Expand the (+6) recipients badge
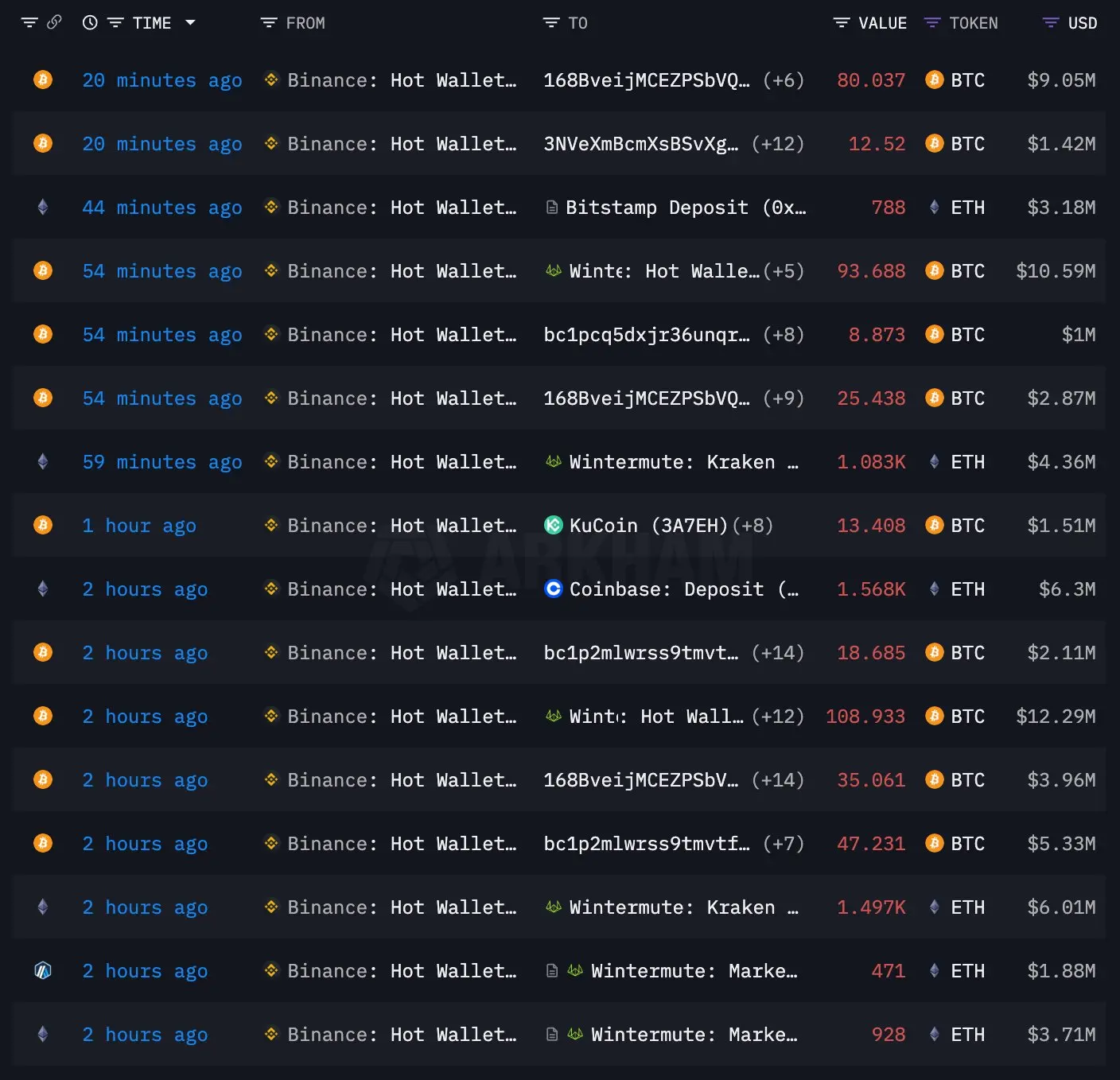The image size is (1120, 1080). click(x=784, y=80)
